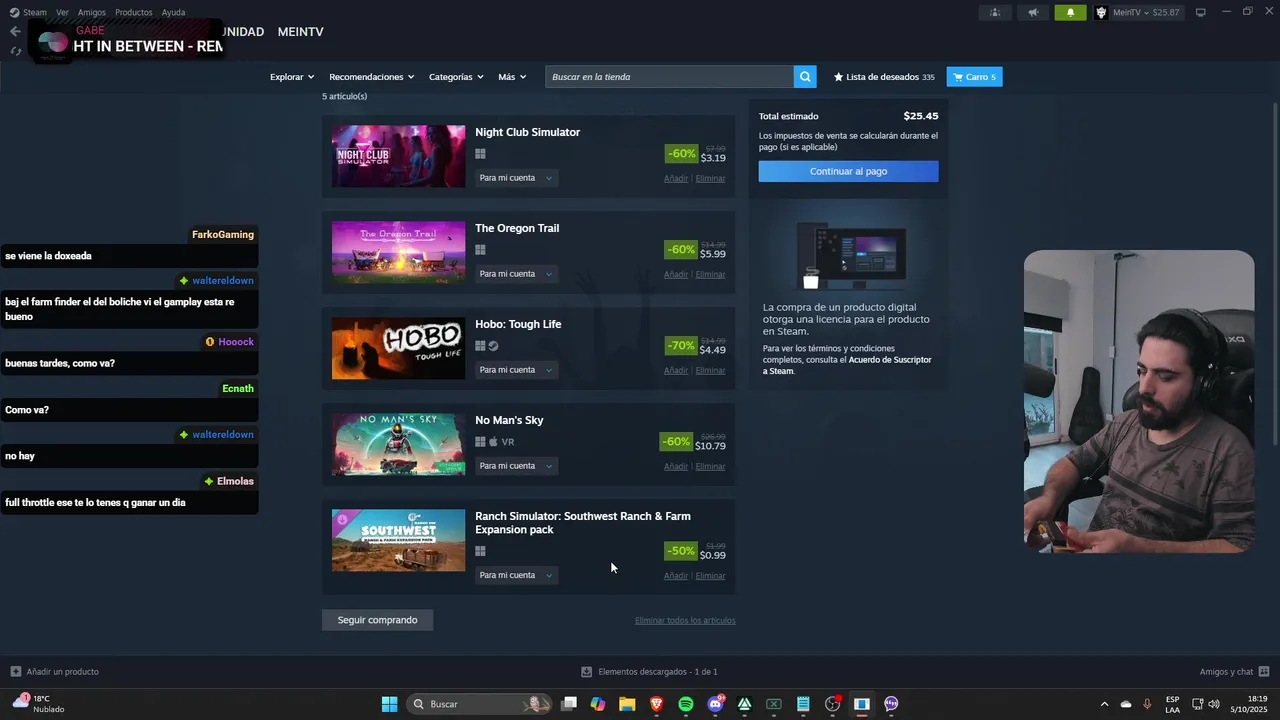Click the wishlist star icon
The image size is (1280, 720).
(839, 77)
